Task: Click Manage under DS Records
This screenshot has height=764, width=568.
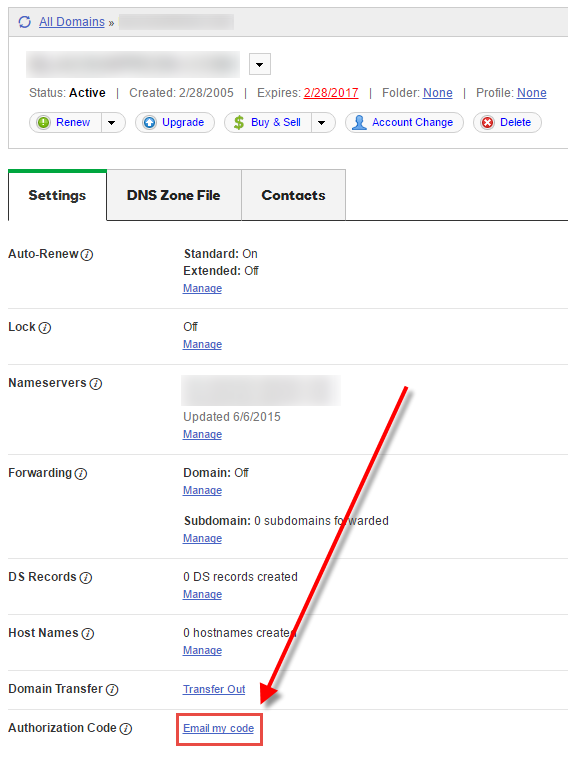Action: (202, 594)
